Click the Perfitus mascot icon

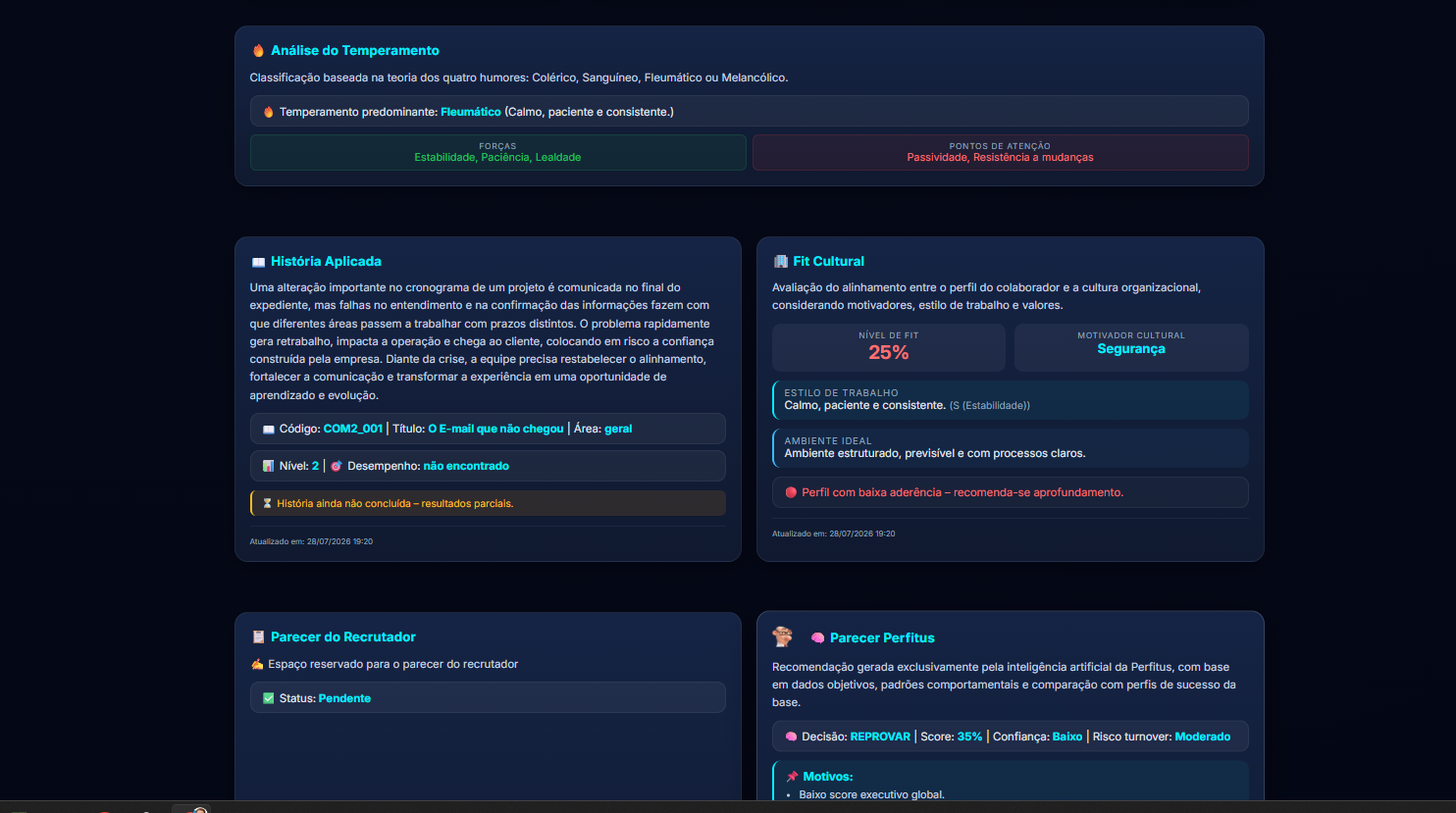coord(783,636)
